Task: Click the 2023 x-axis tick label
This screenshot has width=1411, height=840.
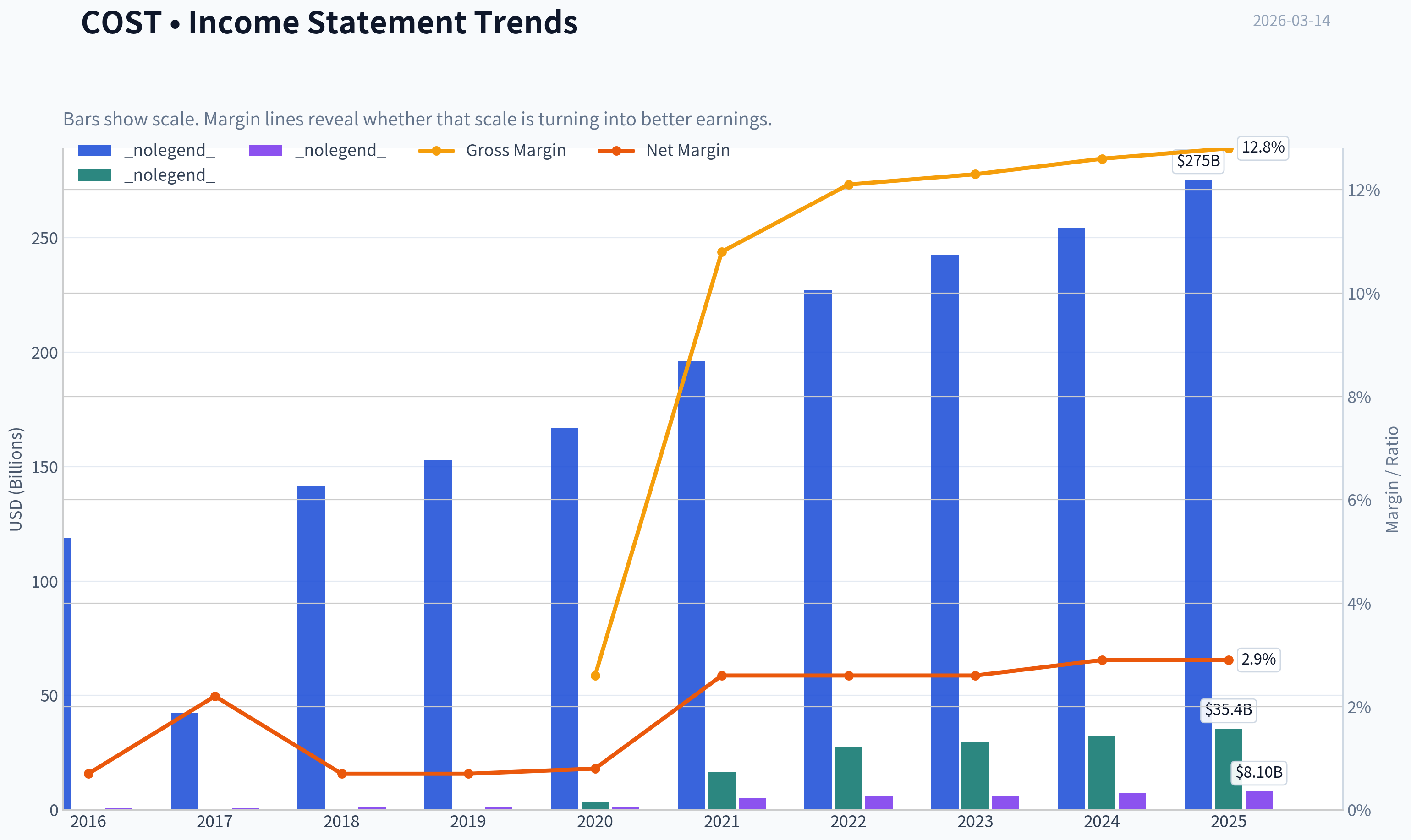Action: coord(976,822)
